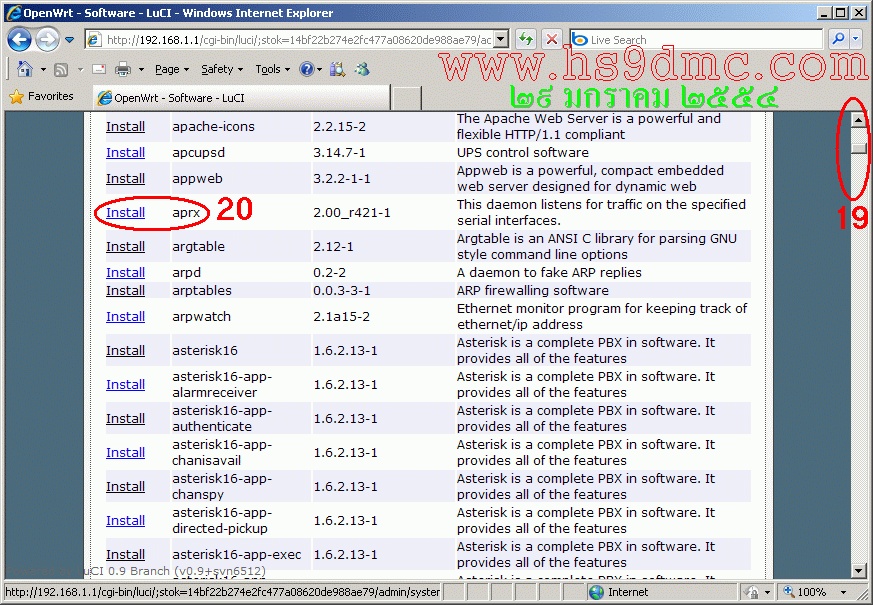
Task: Click Install next to arptables
Action: [125, 291]
